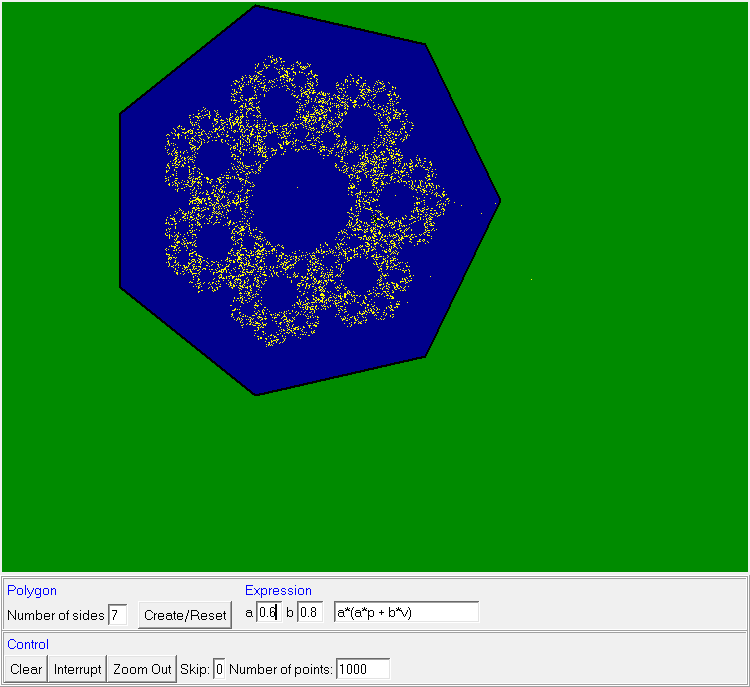Click the 'Number of points:' label
The image size is (750, 687).
[281, 669]
